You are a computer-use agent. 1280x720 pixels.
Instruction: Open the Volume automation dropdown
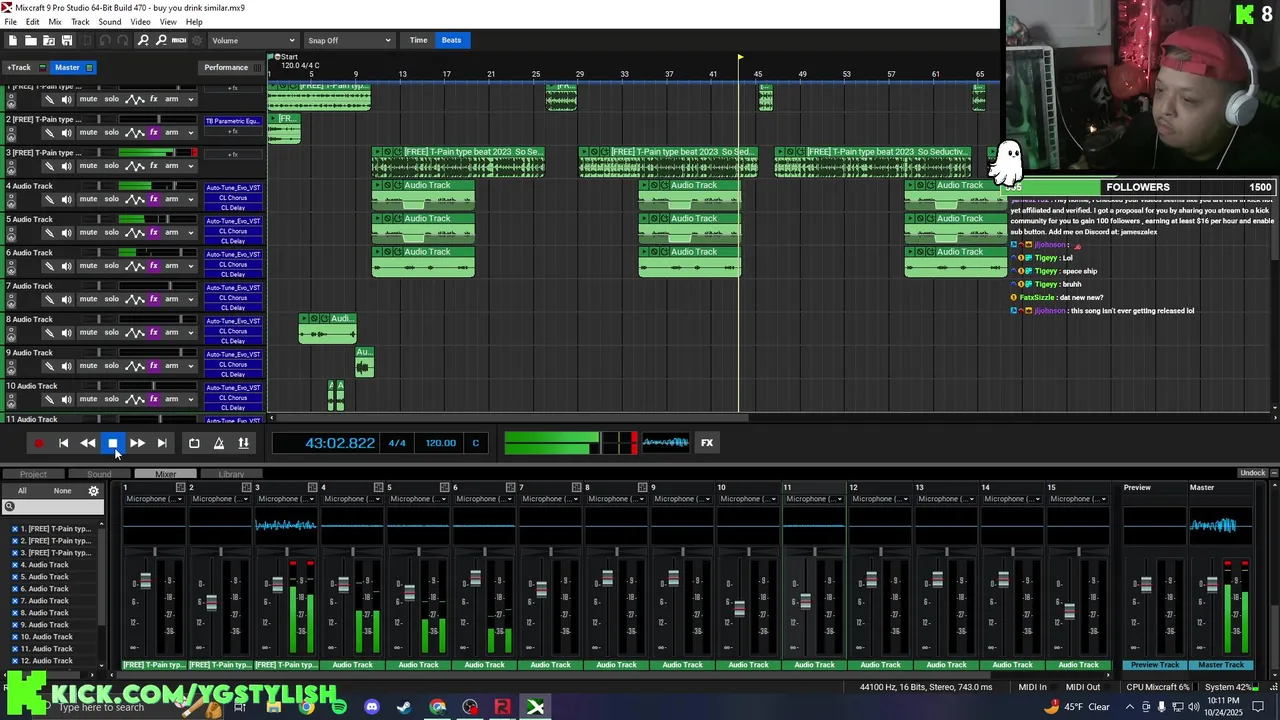point(253,40)
